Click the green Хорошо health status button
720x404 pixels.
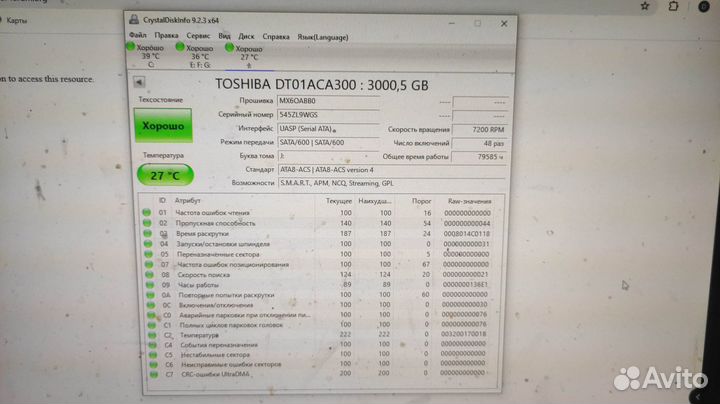pos(163,125)
